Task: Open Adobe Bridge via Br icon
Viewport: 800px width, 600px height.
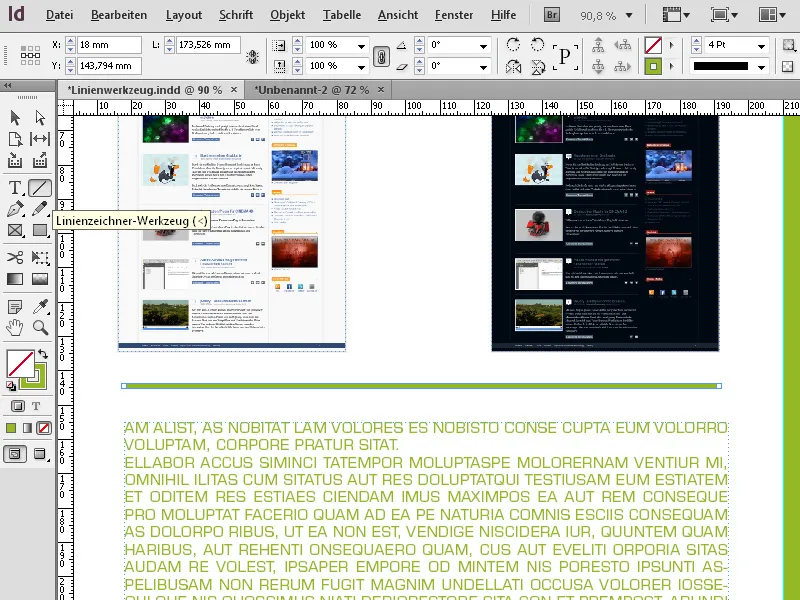Action: click(552, 15)
